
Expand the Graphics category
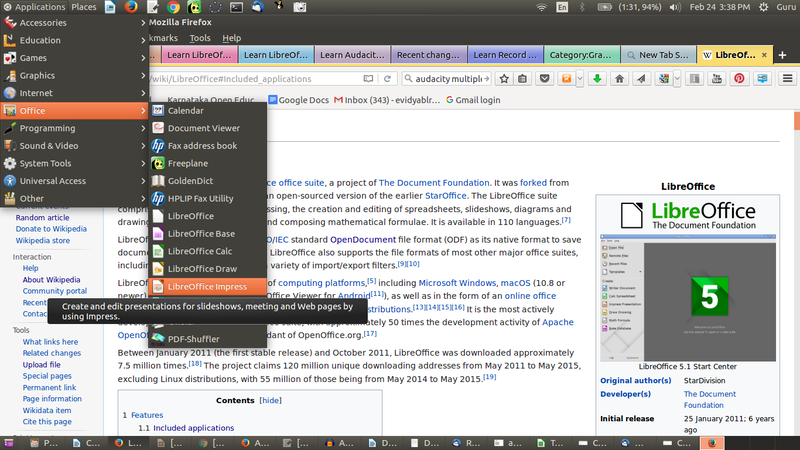click(74, 76)
